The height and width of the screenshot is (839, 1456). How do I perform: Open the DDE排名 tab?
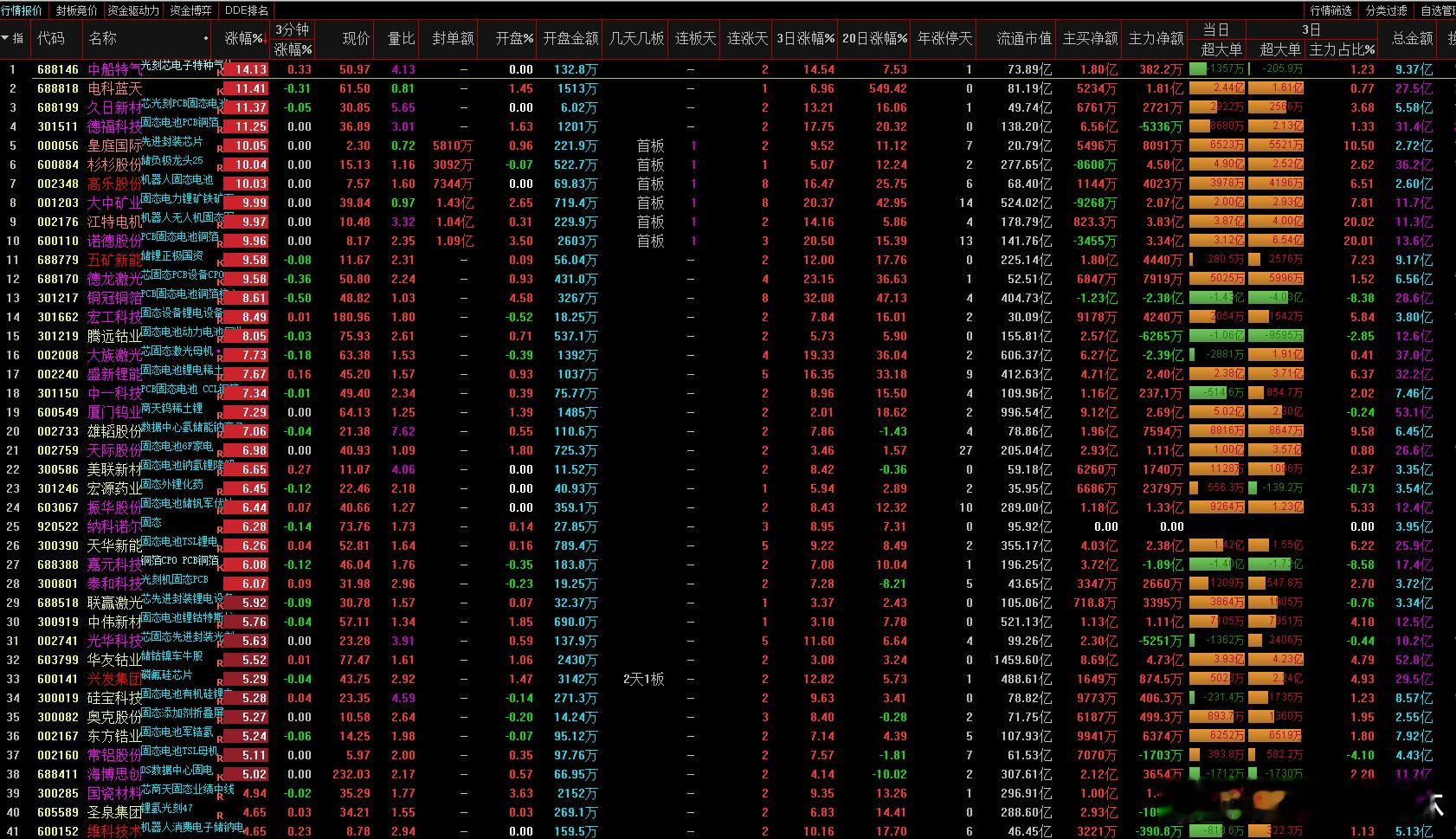coord(247,10)
